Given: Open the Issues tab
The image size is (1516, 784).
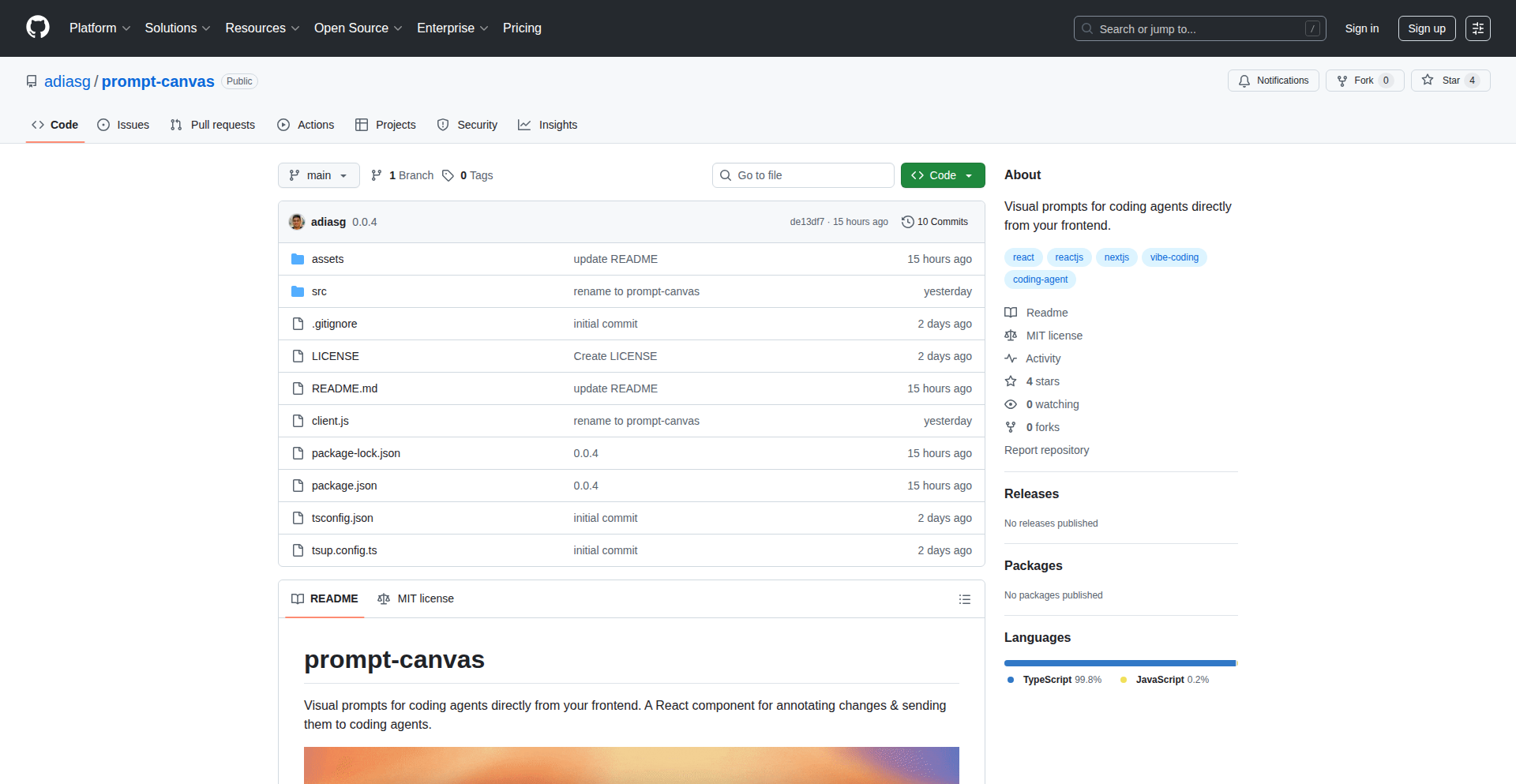Looking at the screenshot, I should (123, 125).
